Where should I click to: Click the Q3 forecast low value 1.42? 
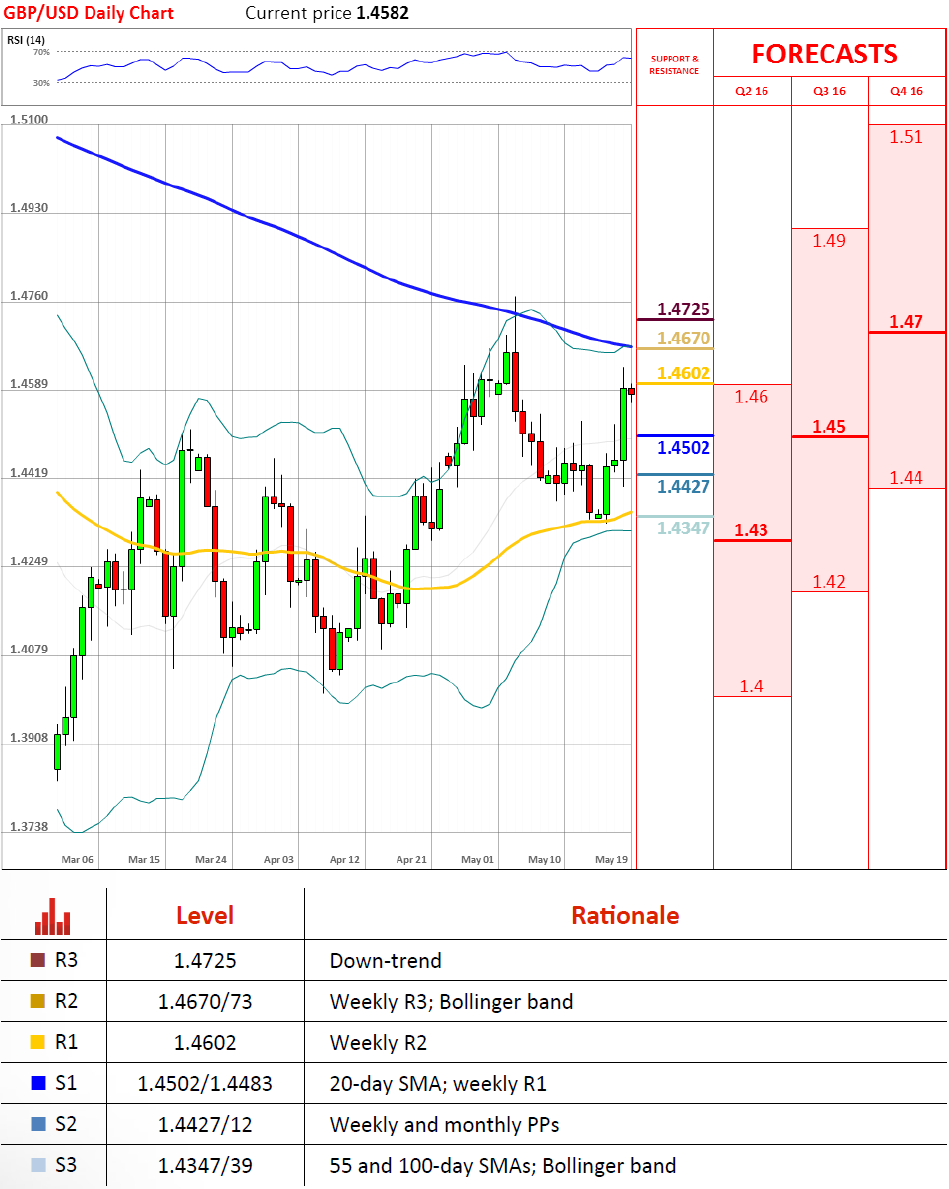pos(829,582)
